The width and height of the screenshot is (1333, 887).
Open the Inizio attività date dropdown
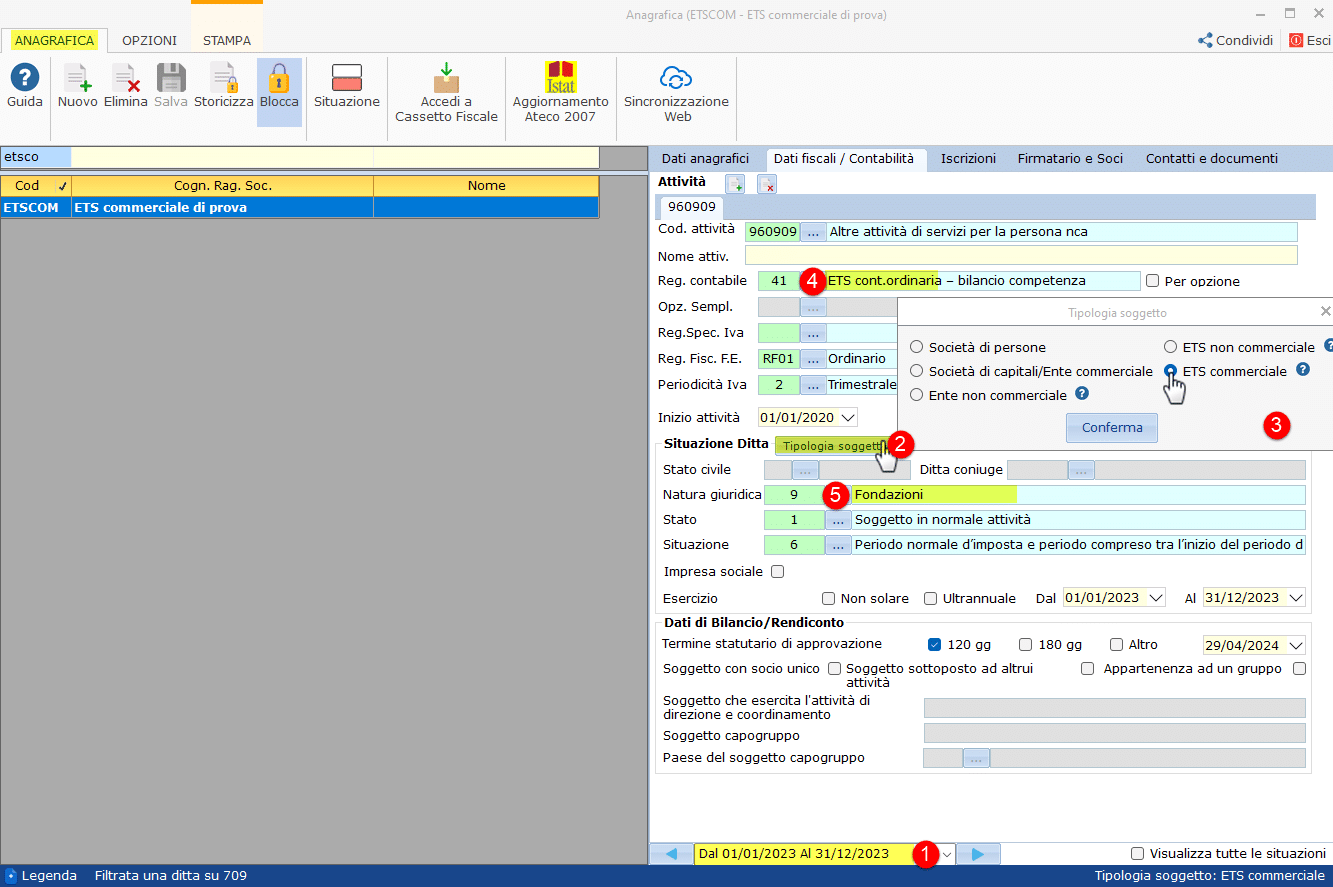pyautogui.click(x=849, y=418)
